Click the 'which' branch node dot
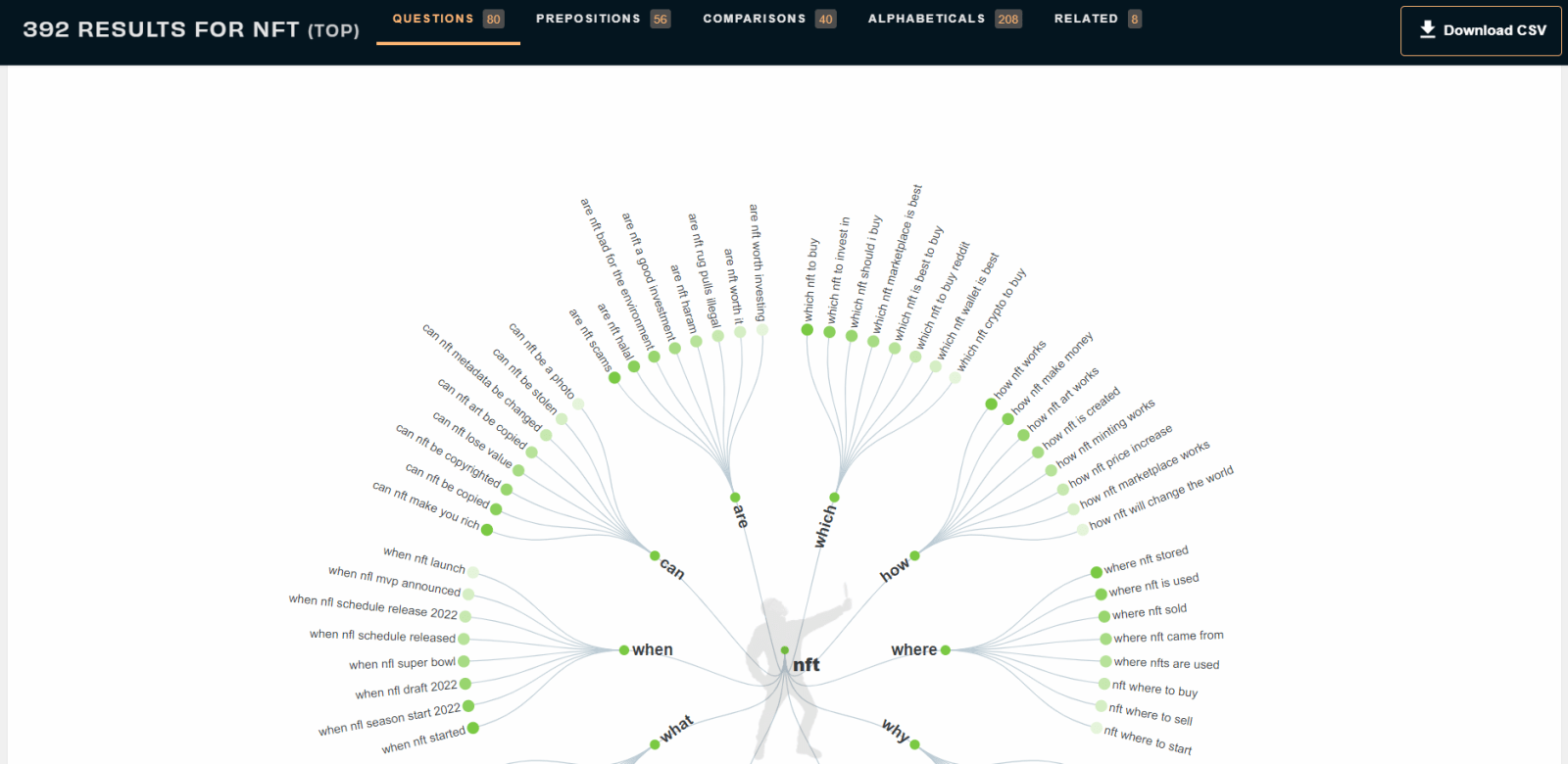Image resolution: width=1568 pixels, height=764 pixels. 834,498
